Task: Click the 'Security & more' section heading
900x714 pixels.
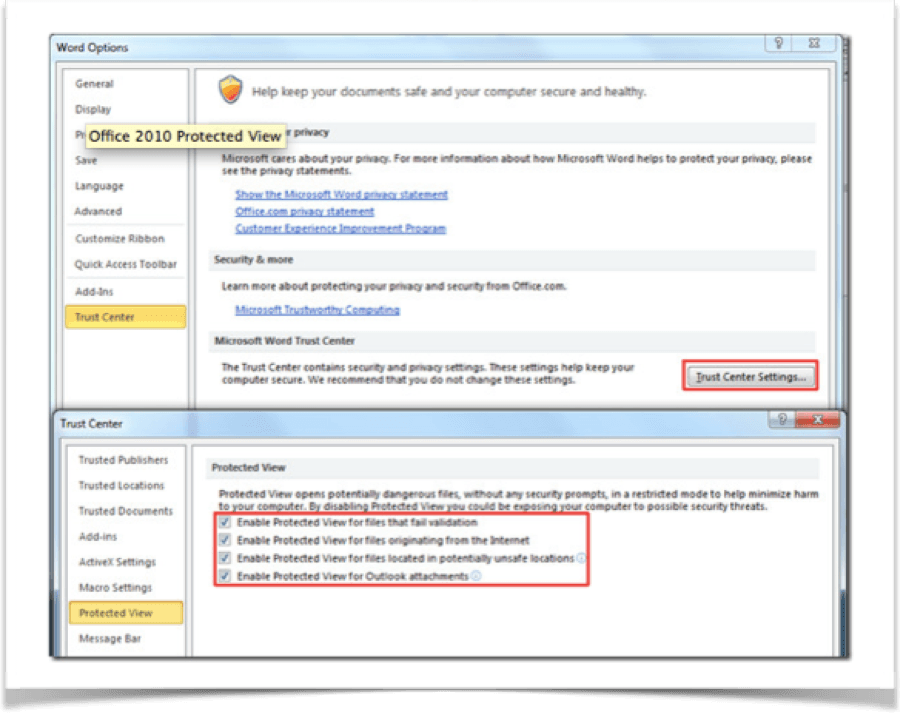Action: coord(254,260)
